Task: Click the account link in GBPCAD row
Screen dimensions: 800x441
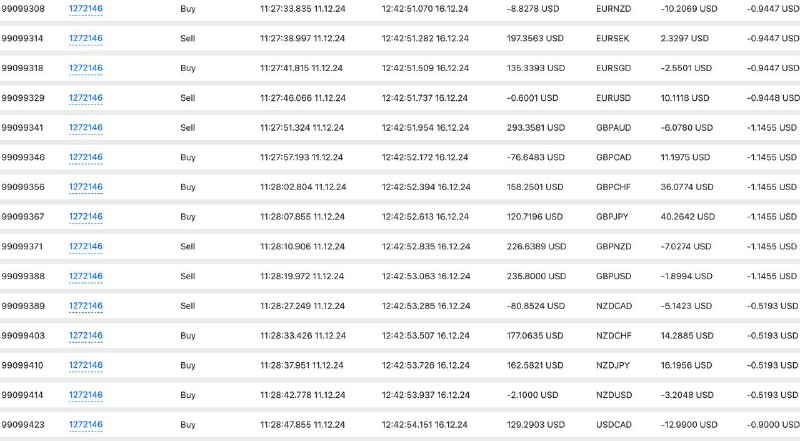Action: point(86,157)
